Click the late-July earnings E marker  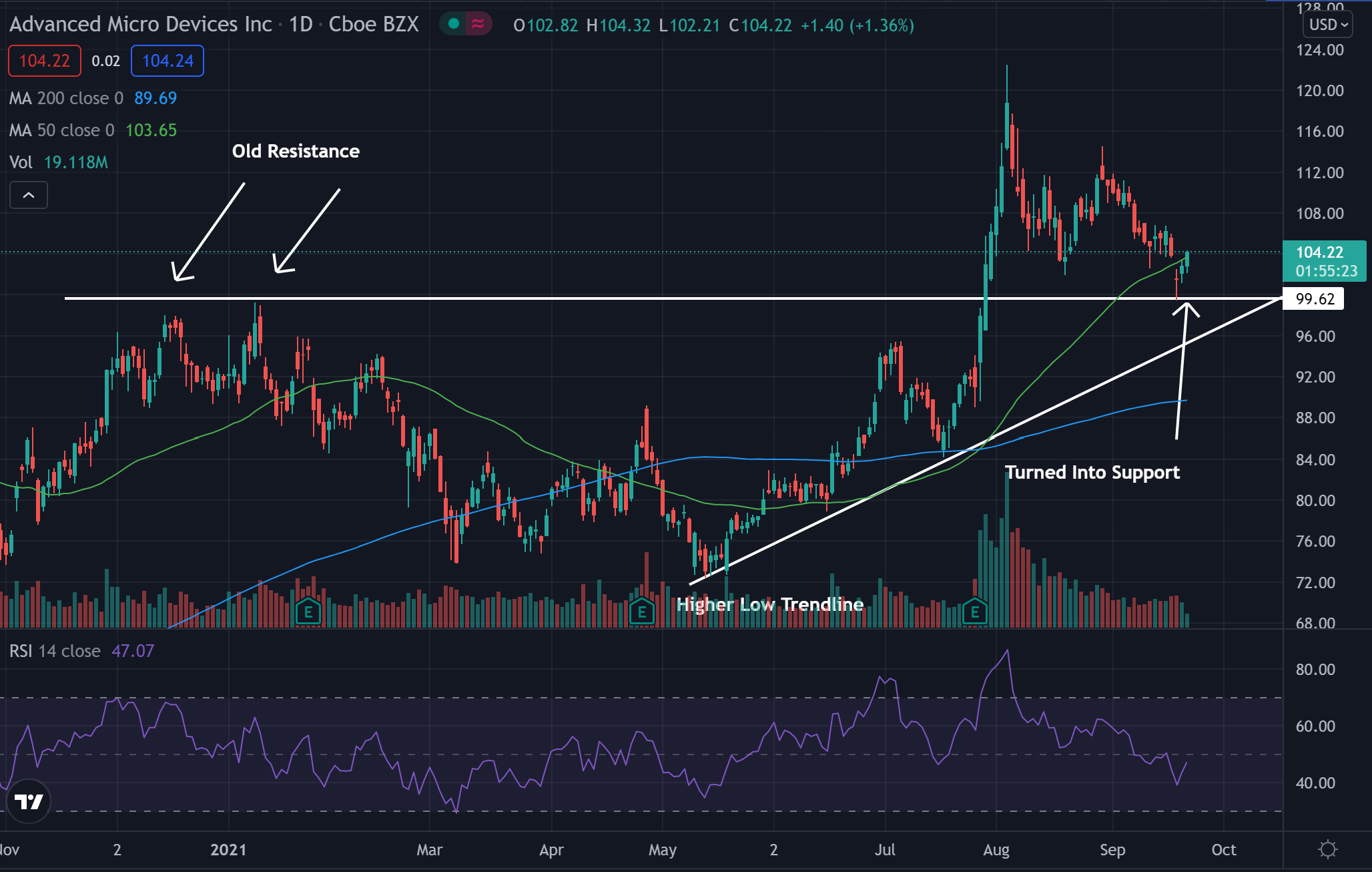(975, 612)
